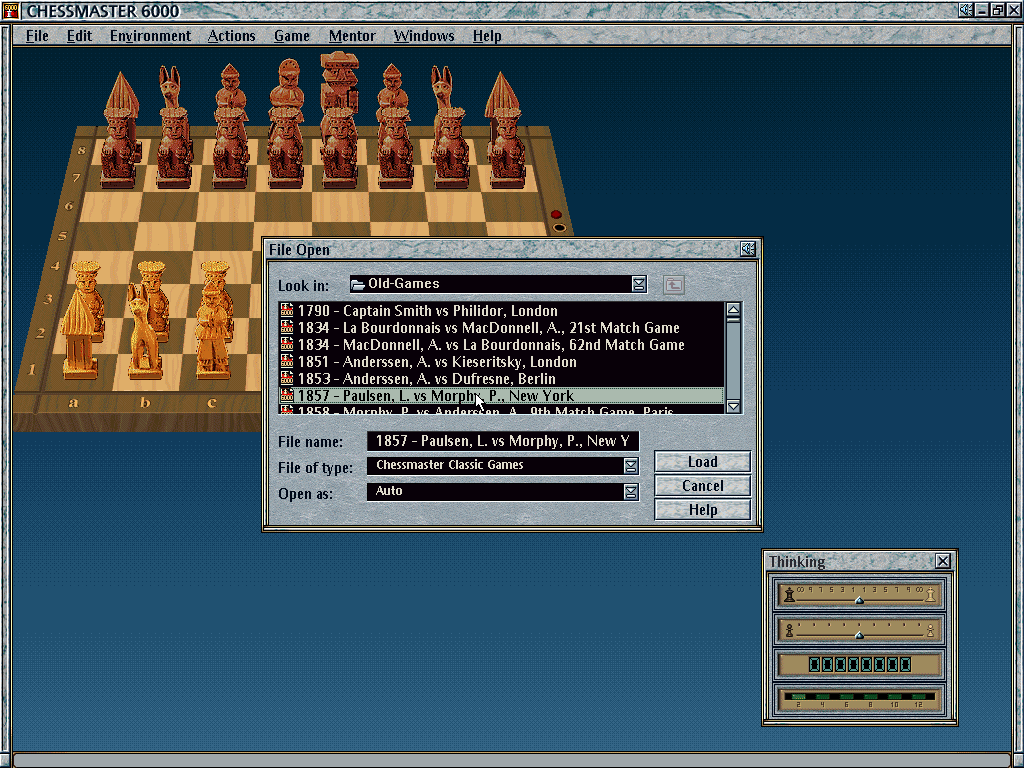Click the game list scroll-down arrow
The width and height of the screenshot is (1024, 768).
733,406
